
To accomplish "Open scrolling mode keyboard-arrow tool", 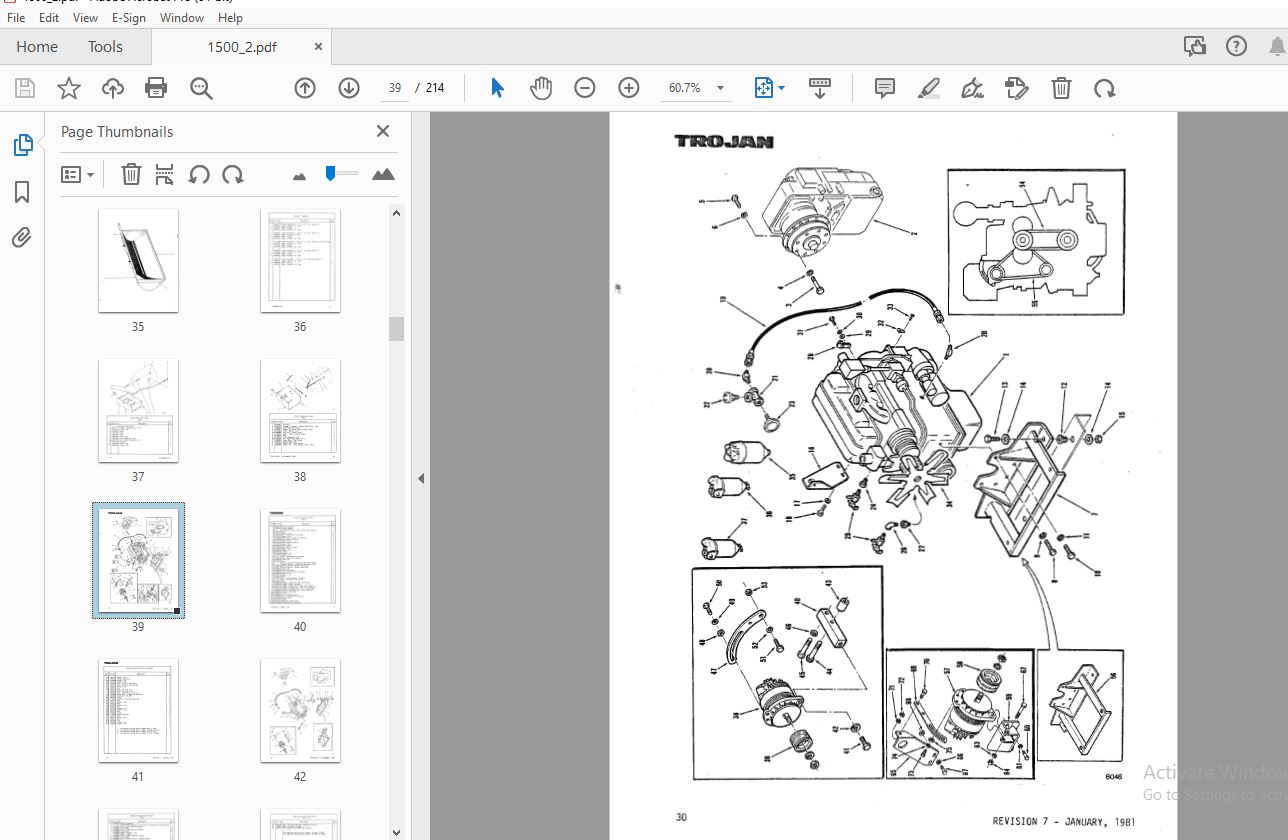I will 820,88.
